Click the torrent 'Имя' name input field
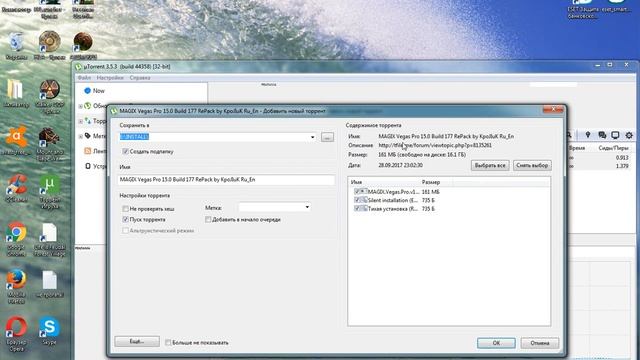 coord(227,180)
